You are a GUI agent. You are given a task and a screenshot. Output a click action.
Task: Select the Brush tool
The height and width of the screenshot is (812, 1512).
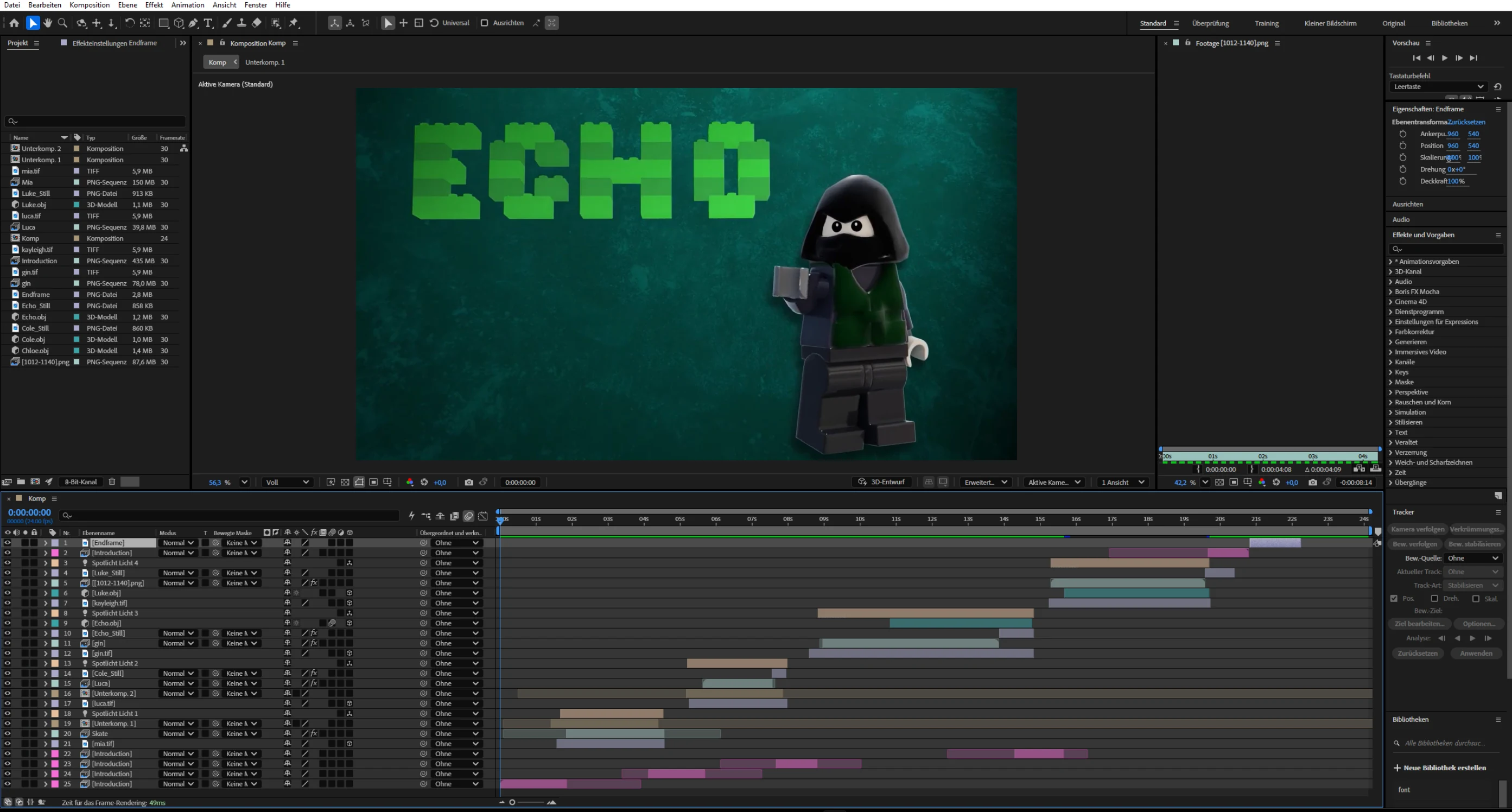[x=226, y=23]
